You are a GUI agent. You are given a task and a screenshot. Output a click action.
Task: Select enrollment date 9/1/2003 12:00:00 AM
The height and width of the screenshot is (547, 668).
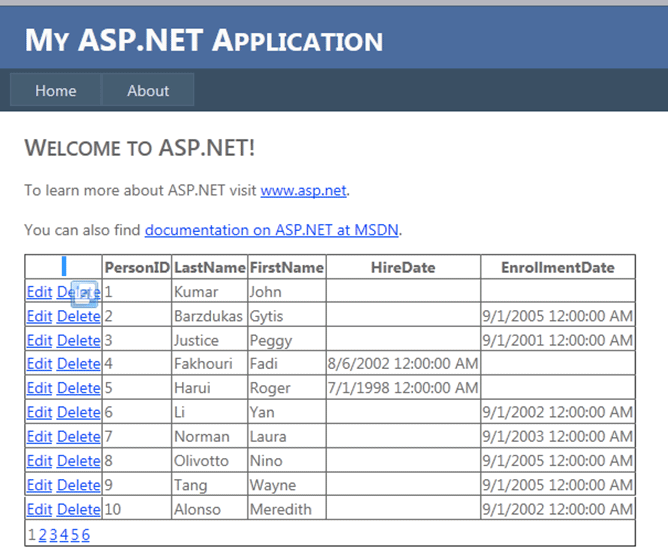pos(558,436)
